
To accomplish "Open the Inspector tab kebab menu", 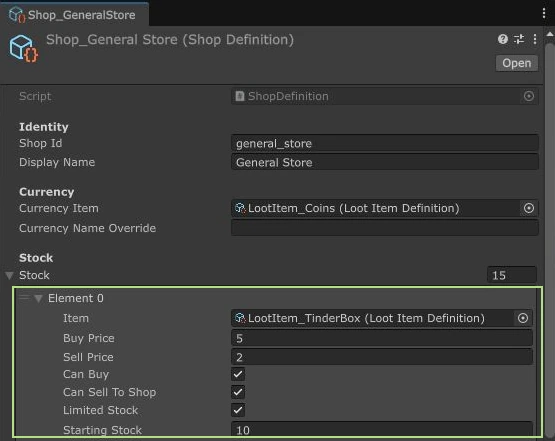I will [x=544, y=13].
